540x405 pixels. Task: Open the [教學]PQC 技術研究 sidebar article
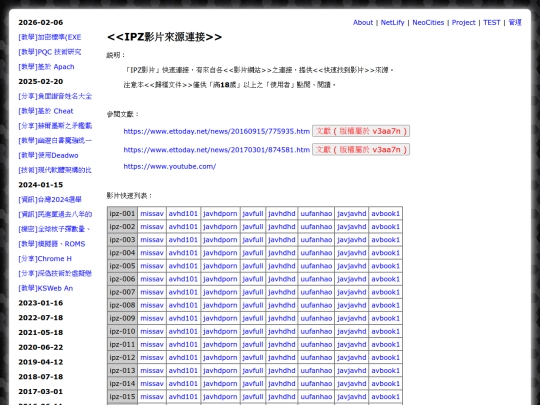pyautogui.click(x=50, y=52)
